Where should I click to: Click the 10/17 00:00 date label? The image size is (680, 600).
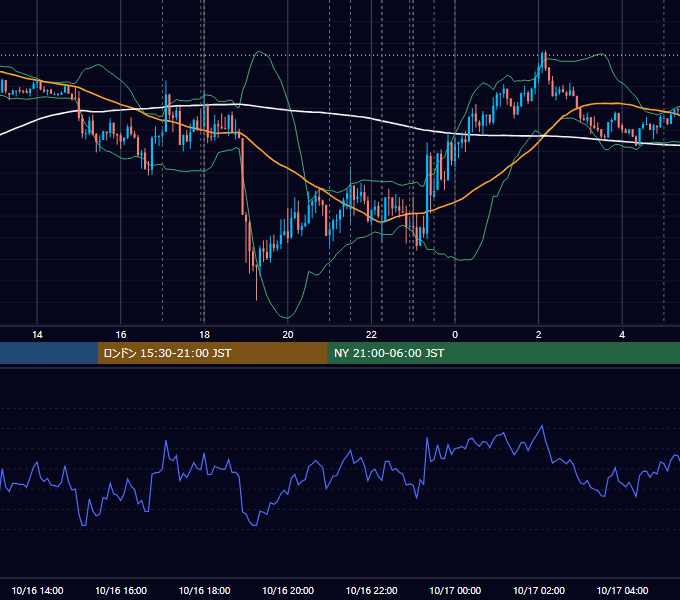[455, 590]
